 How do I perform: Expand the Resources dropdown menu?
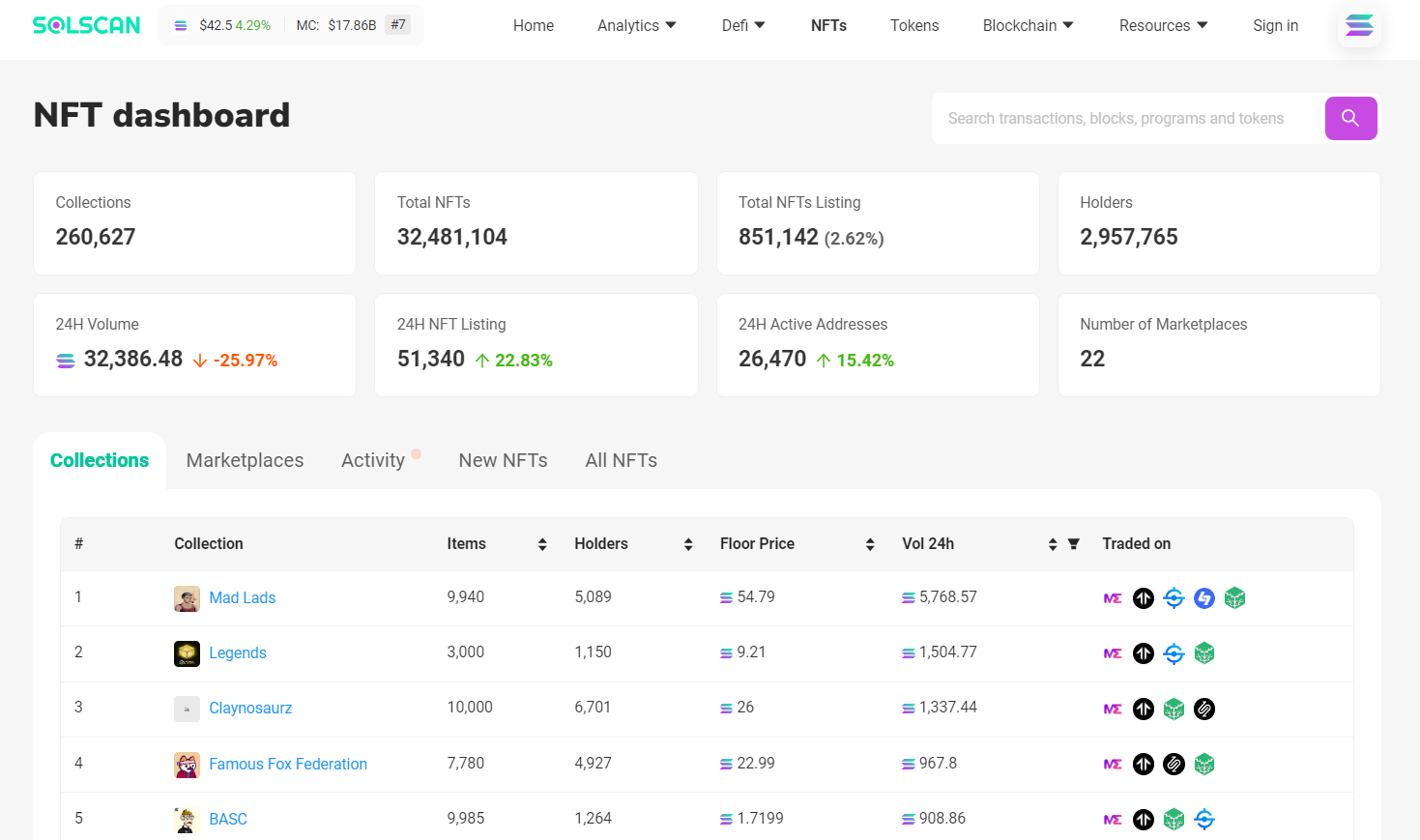pyautogui.click(x=1164, y=25)
